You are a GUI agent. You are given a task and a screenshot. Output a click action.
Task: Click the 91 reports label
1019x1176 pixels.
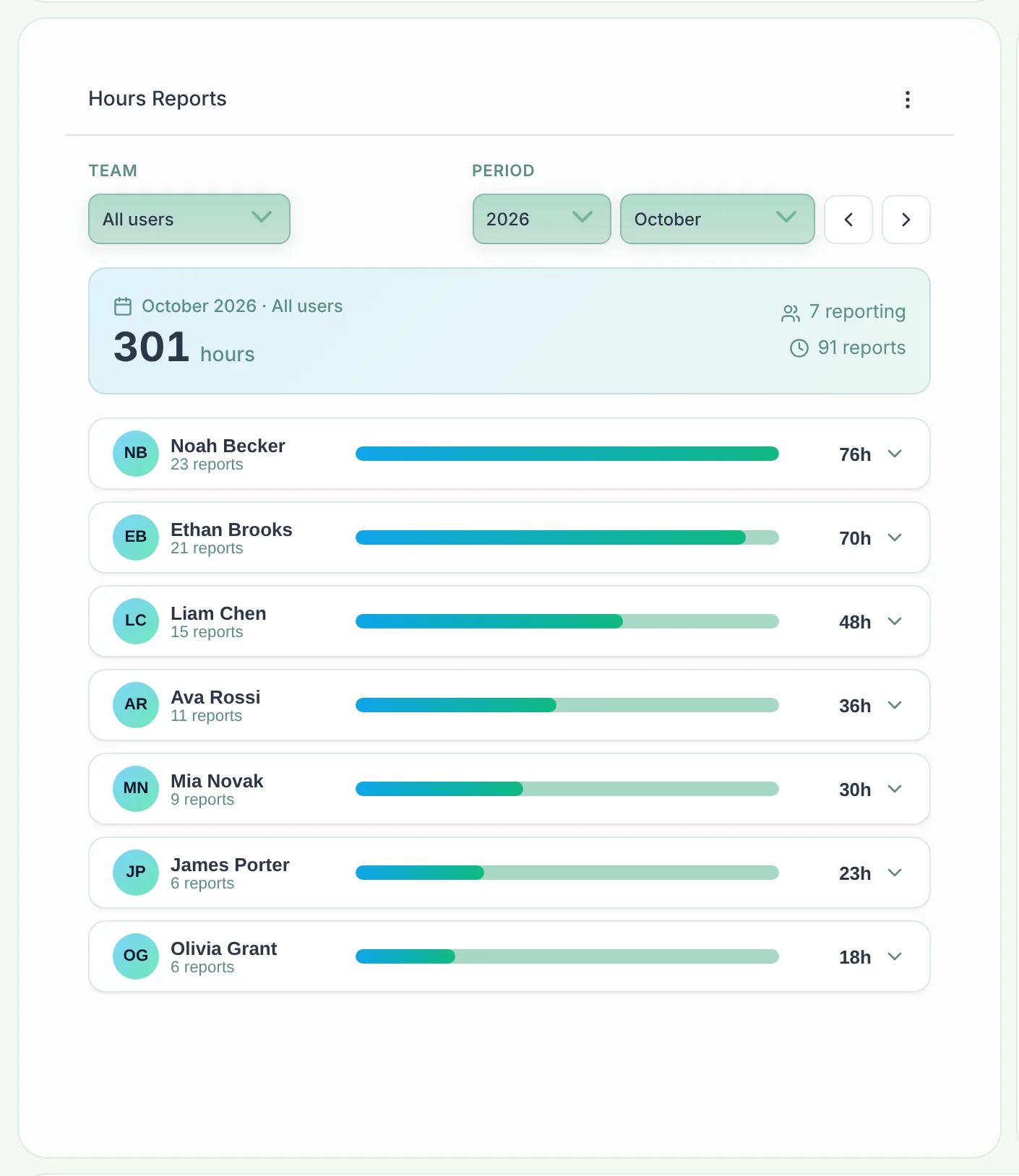click(x=861, y=348)
